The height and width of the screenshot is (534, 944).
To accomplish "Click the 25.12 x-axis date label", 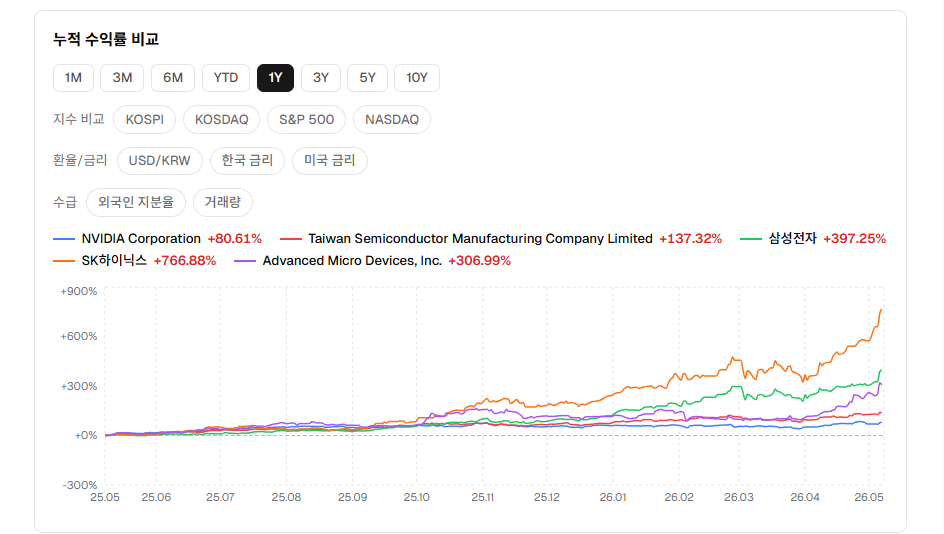I will click(547, 497).
